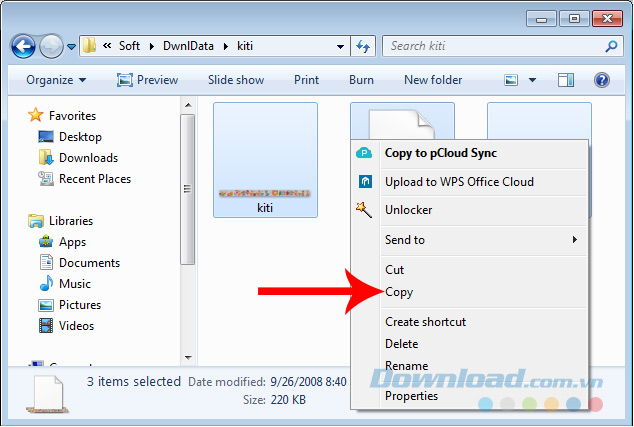Open the address bar history dropdown
634x427 pixels.
[340, 47]
